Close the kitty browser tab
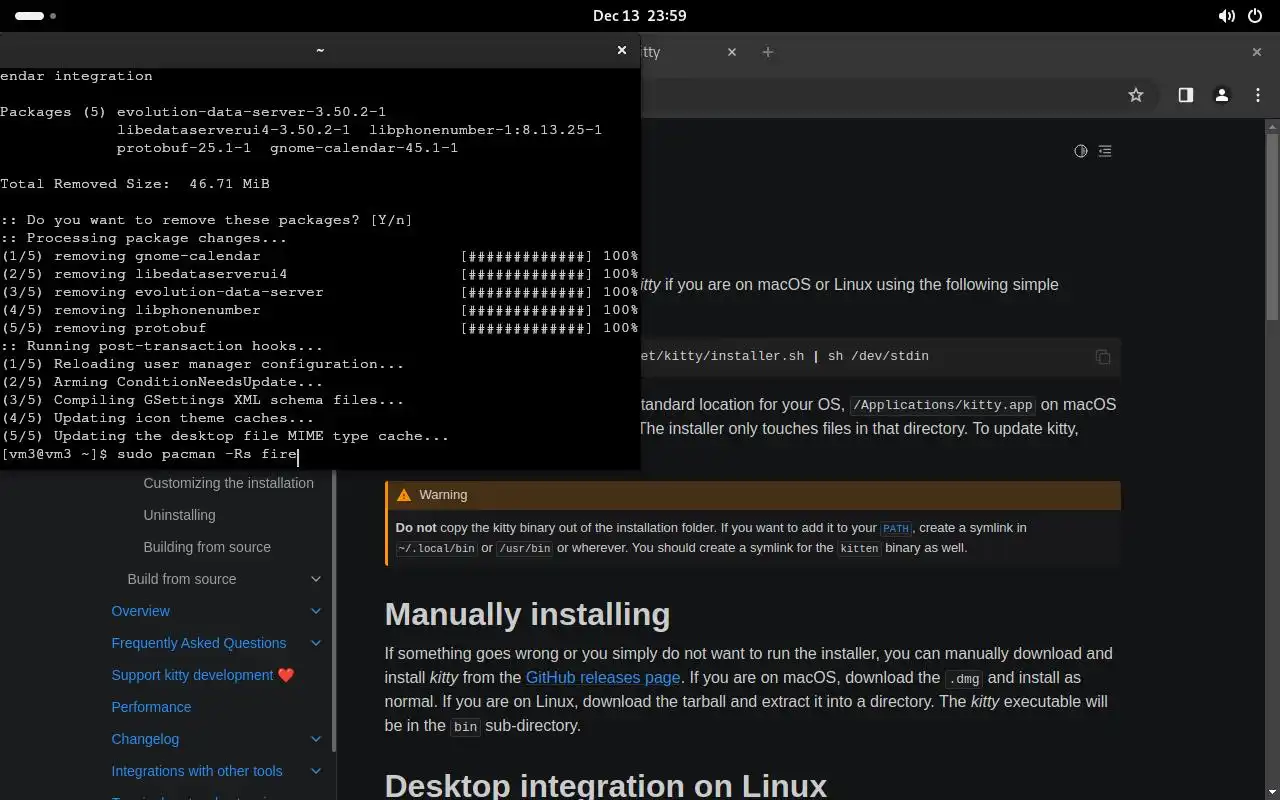This screenshot has height=800, width=1280. click(x=732, y=52)
